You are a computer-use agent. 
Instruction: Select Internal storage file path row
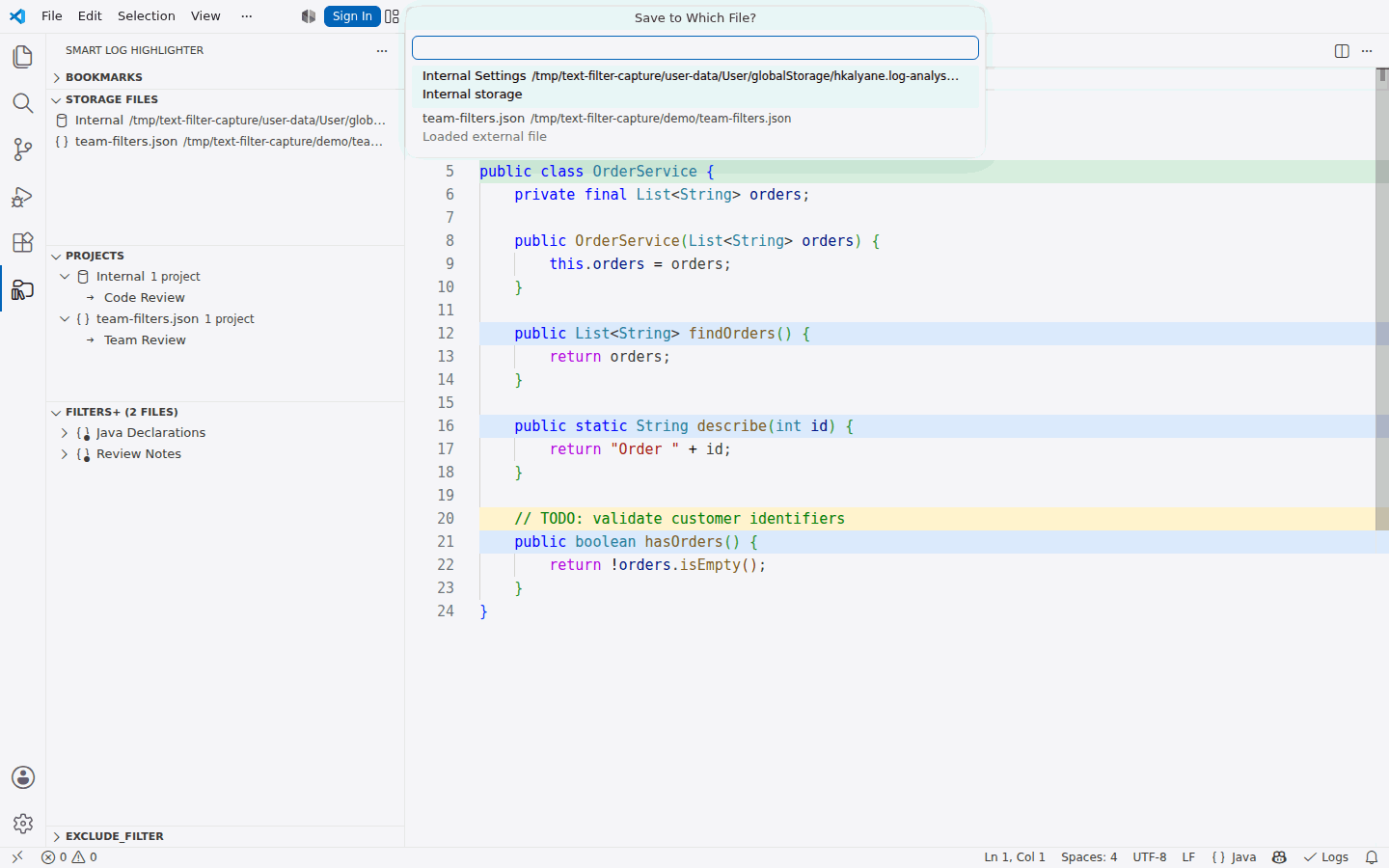tap(226, 121)
